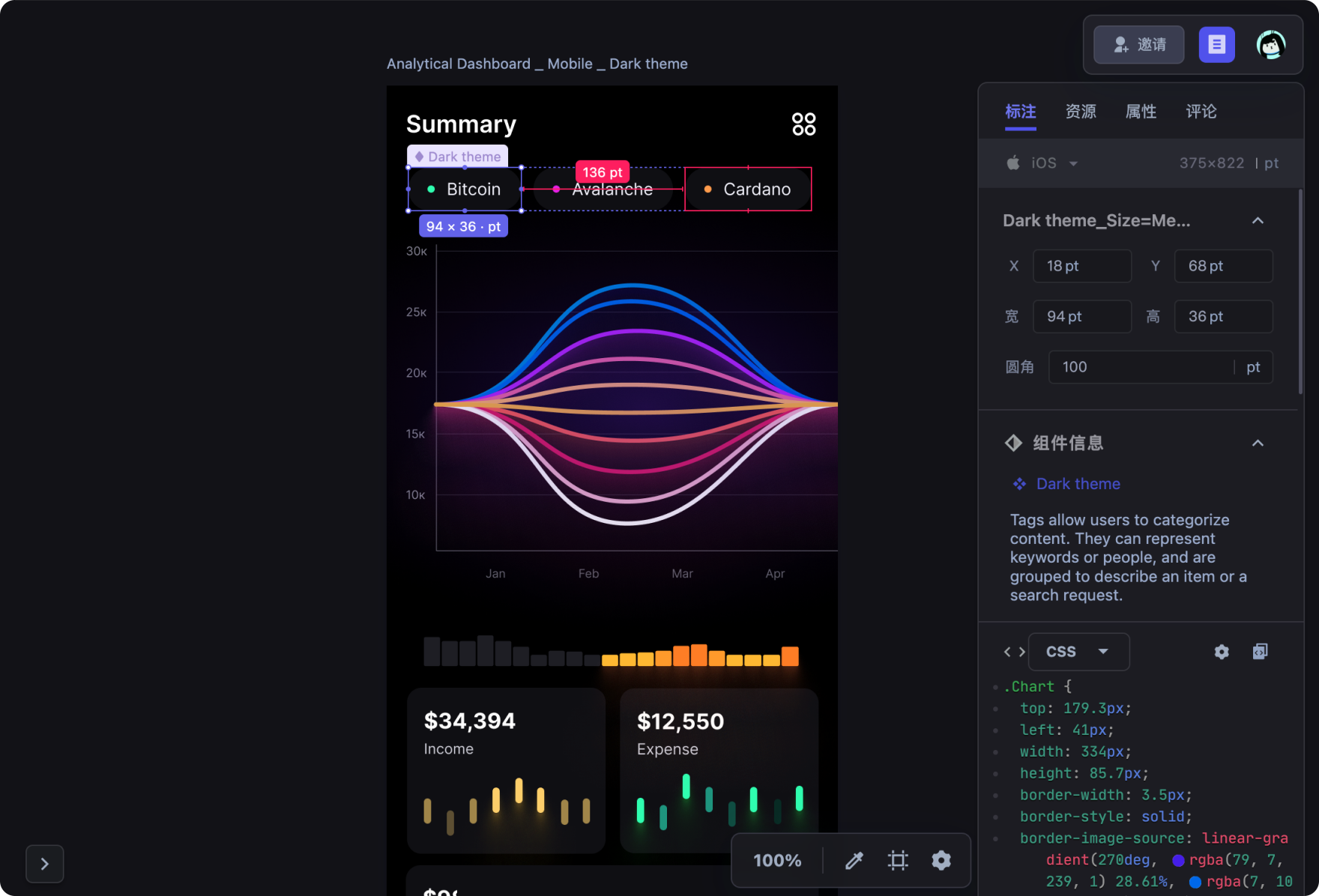Click the blue rgba color swatch in CSS

click(1195, 882)
